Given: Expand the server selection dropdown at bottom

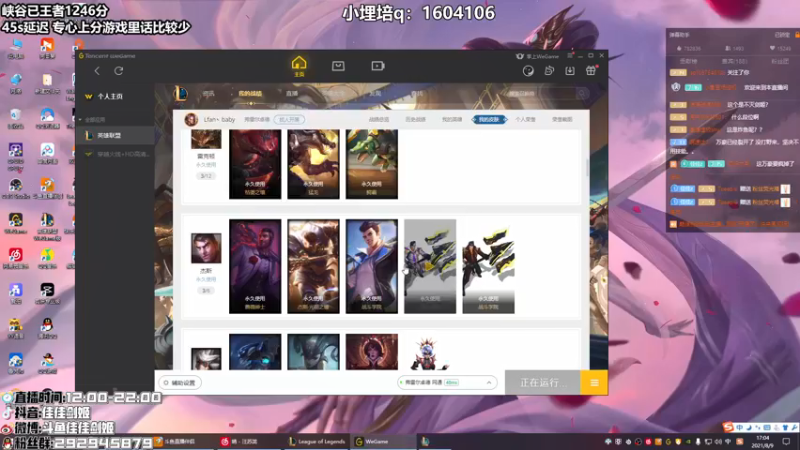Looking at the screenshot, I should (447, 383).
